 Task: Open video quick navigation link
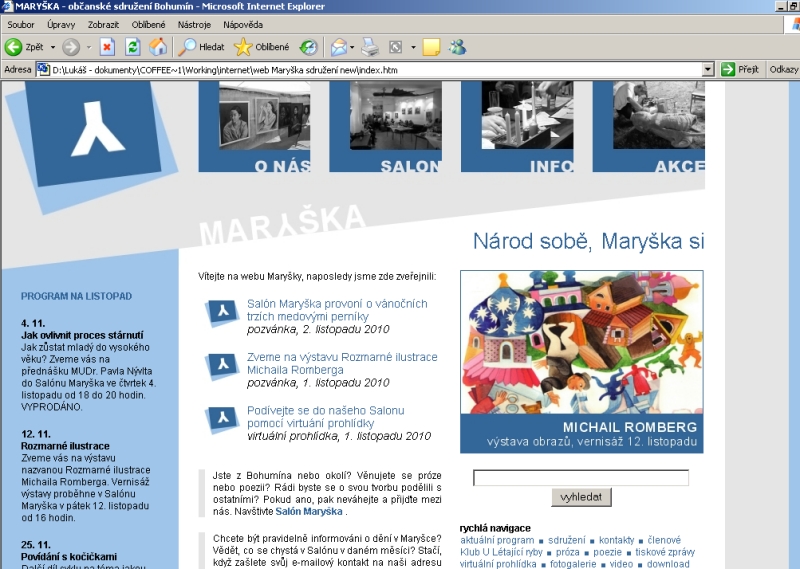(x=621, y=564)
